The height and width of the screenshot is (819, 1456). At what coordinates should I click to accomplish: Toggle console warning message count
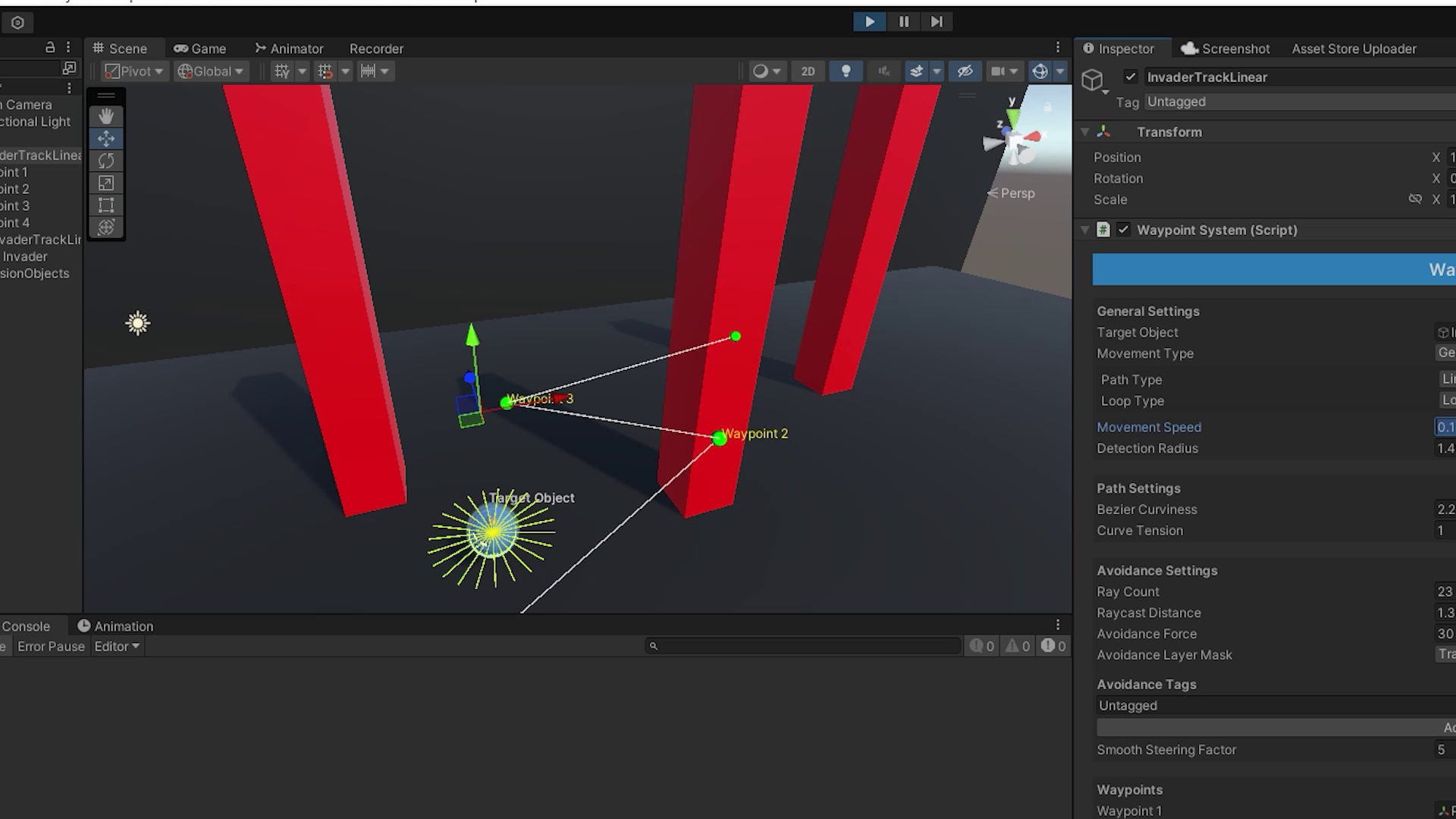click(x=1018, y=646)
